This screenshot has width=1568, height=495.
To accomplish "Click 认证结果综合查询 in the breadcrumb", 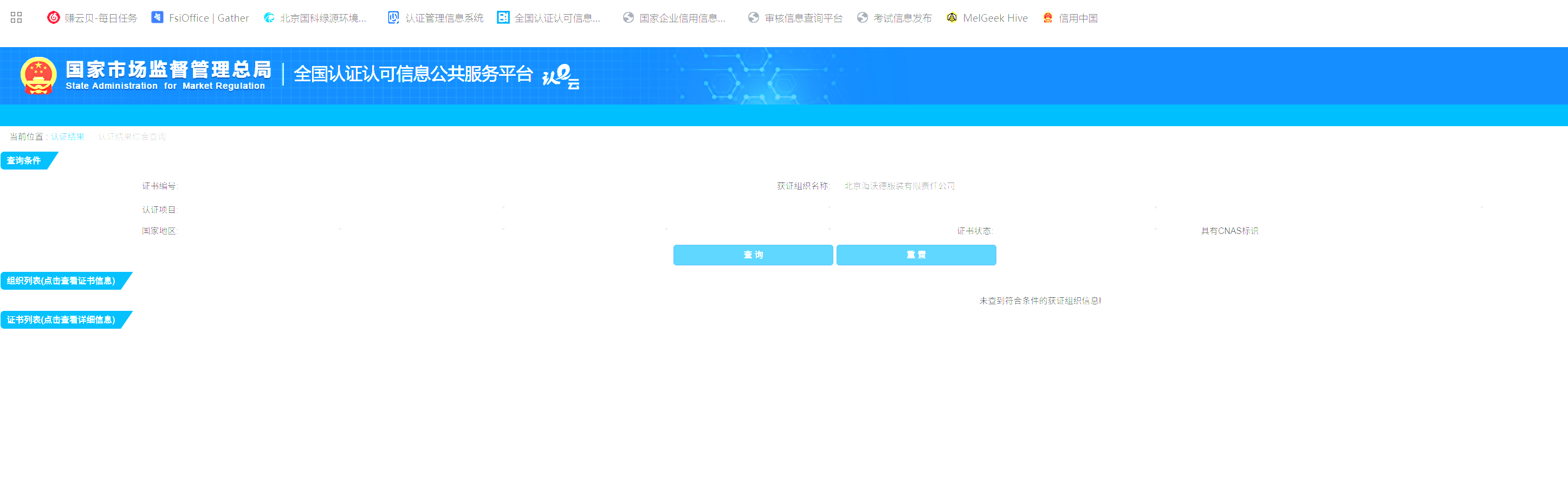I will (x=132, y=136).
